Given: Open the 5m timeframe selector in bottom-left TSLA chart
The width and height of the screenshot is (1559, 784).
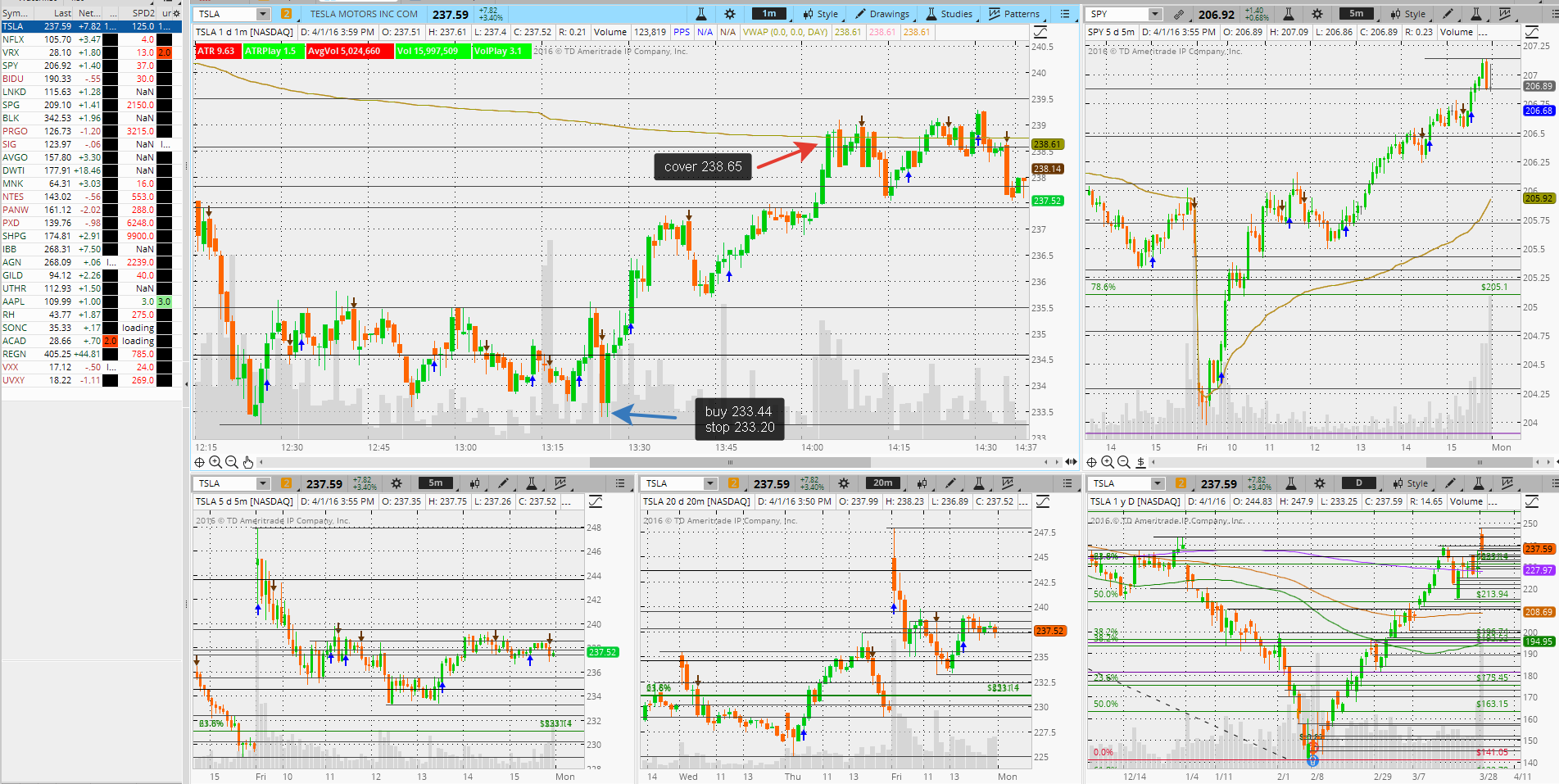Looking at the screenshot, I should [436, 483].
